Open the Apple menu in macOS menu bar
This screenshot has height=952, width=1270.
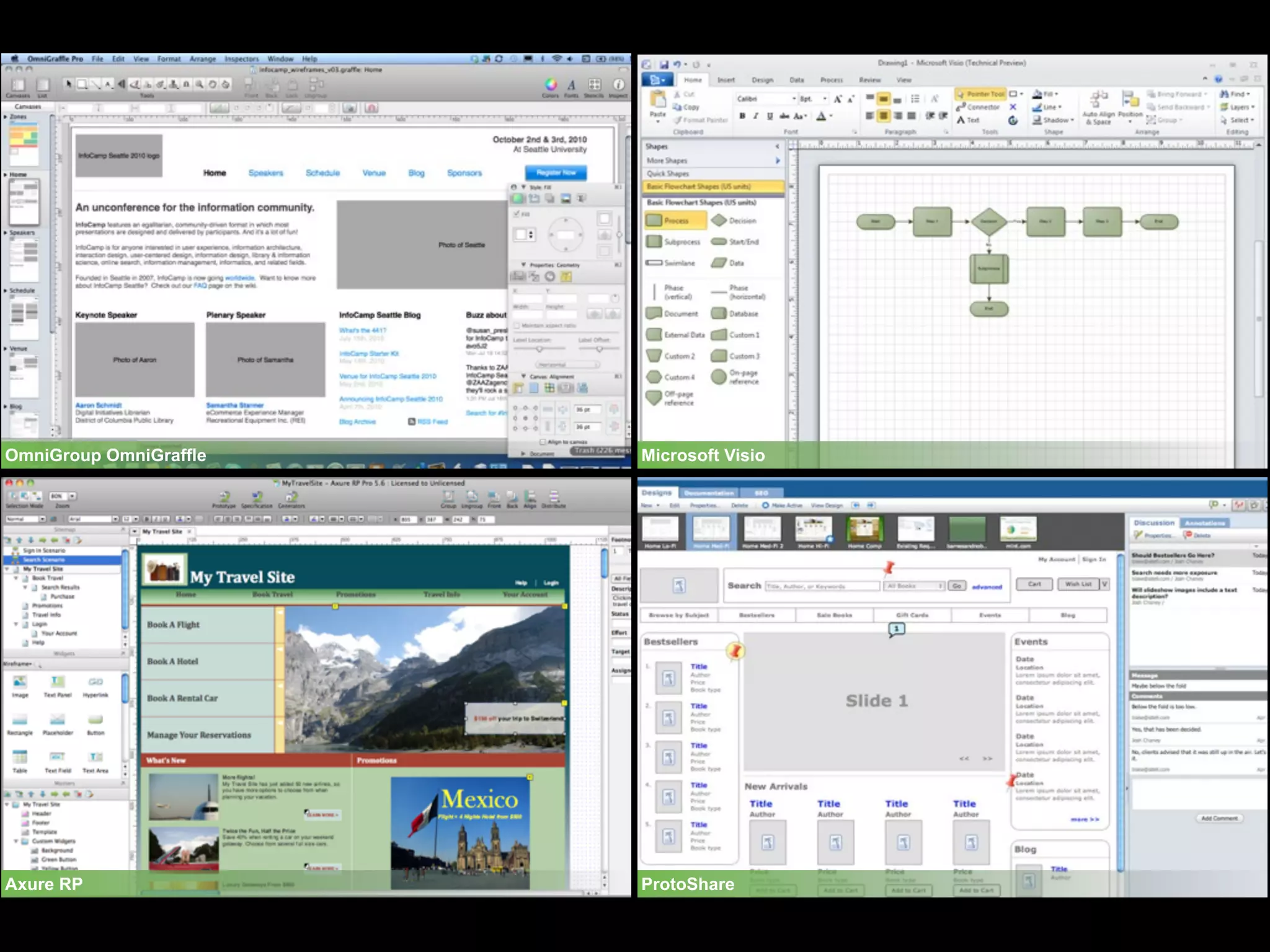pos(14,59)
